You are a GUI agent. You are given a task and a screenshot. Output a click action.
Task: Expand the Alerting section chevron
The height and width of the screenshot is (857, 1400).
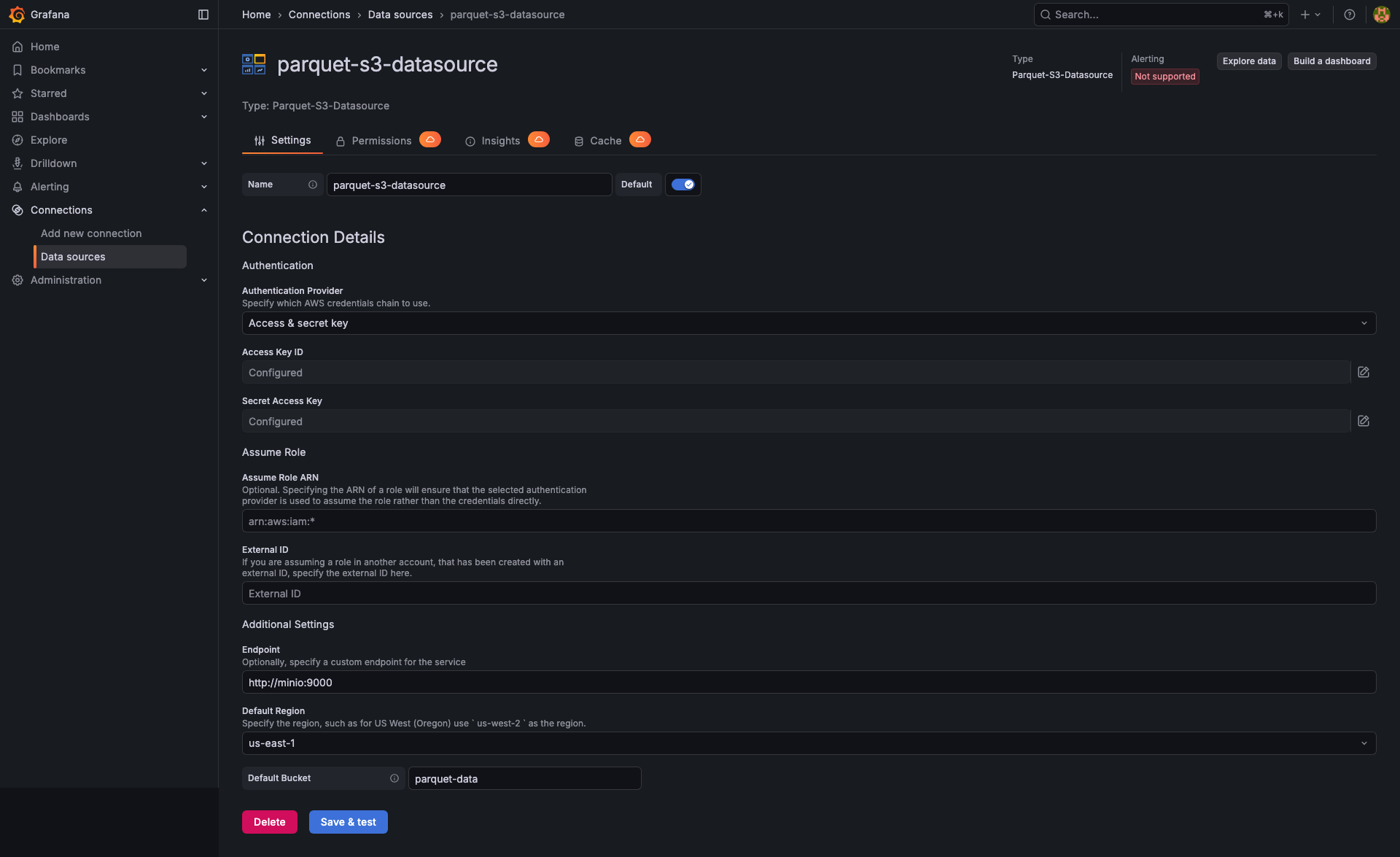tap(204, 187)
